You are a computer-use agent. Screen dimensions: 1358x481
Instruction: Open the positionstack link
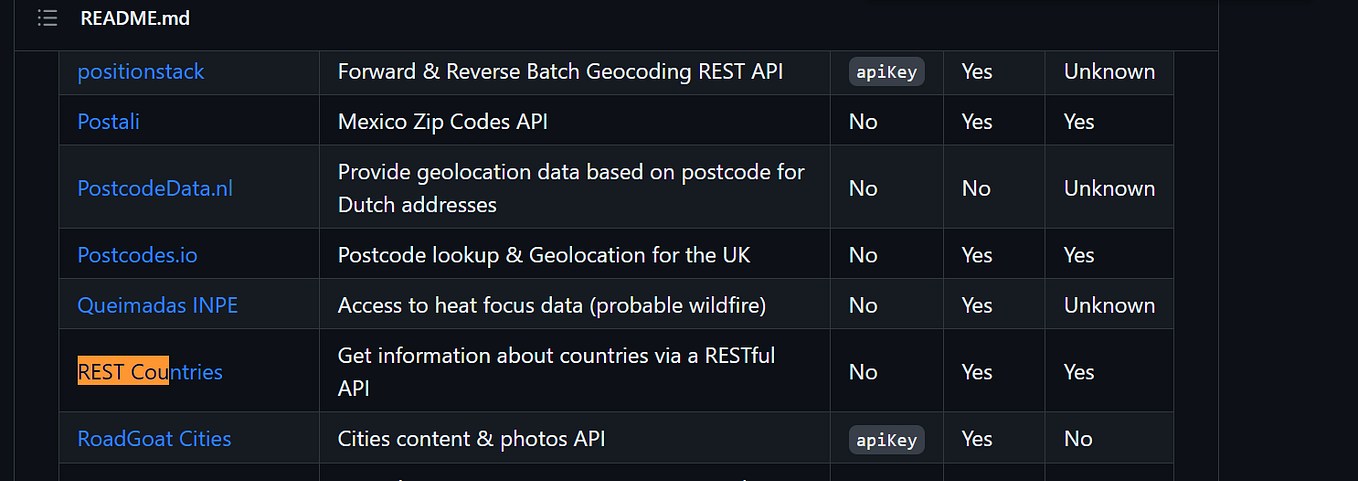click(x=141, y=71)
